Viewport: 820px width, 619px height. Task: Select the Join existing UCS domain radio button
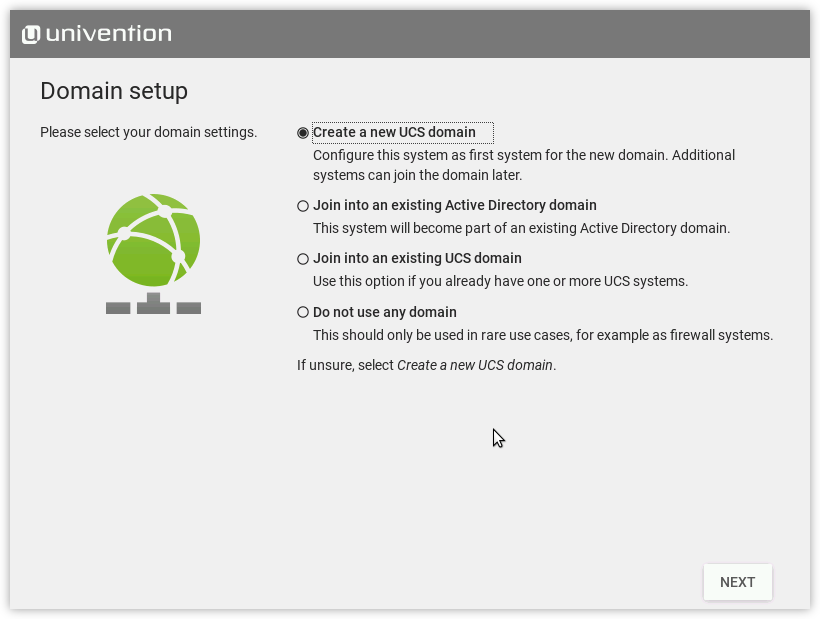303,259
